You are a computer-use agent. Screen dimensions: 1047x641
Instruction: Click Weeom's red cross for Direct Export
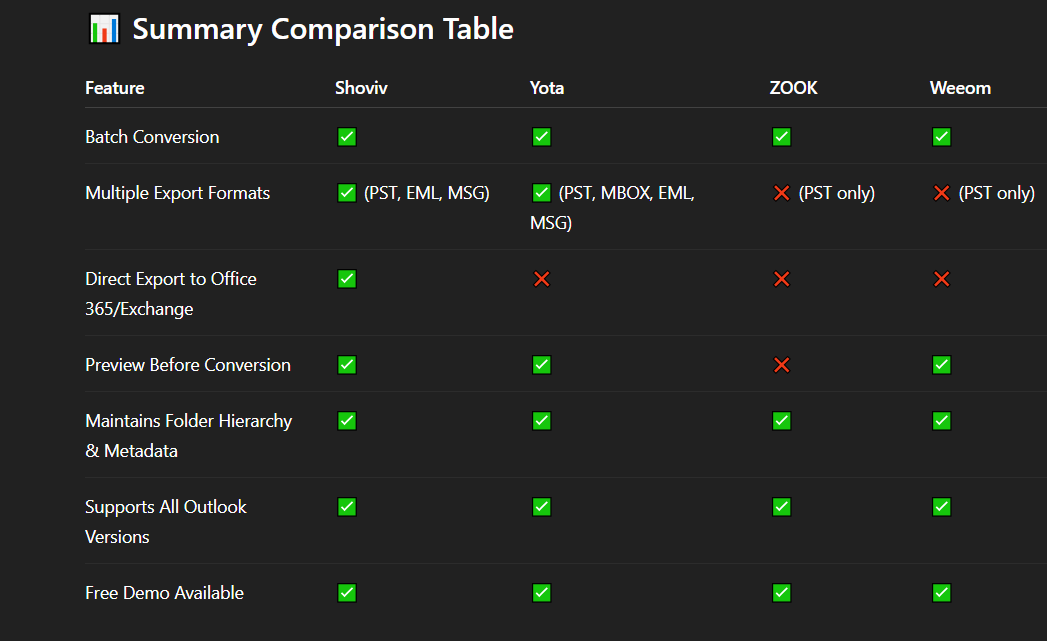(x=941, y=279)
